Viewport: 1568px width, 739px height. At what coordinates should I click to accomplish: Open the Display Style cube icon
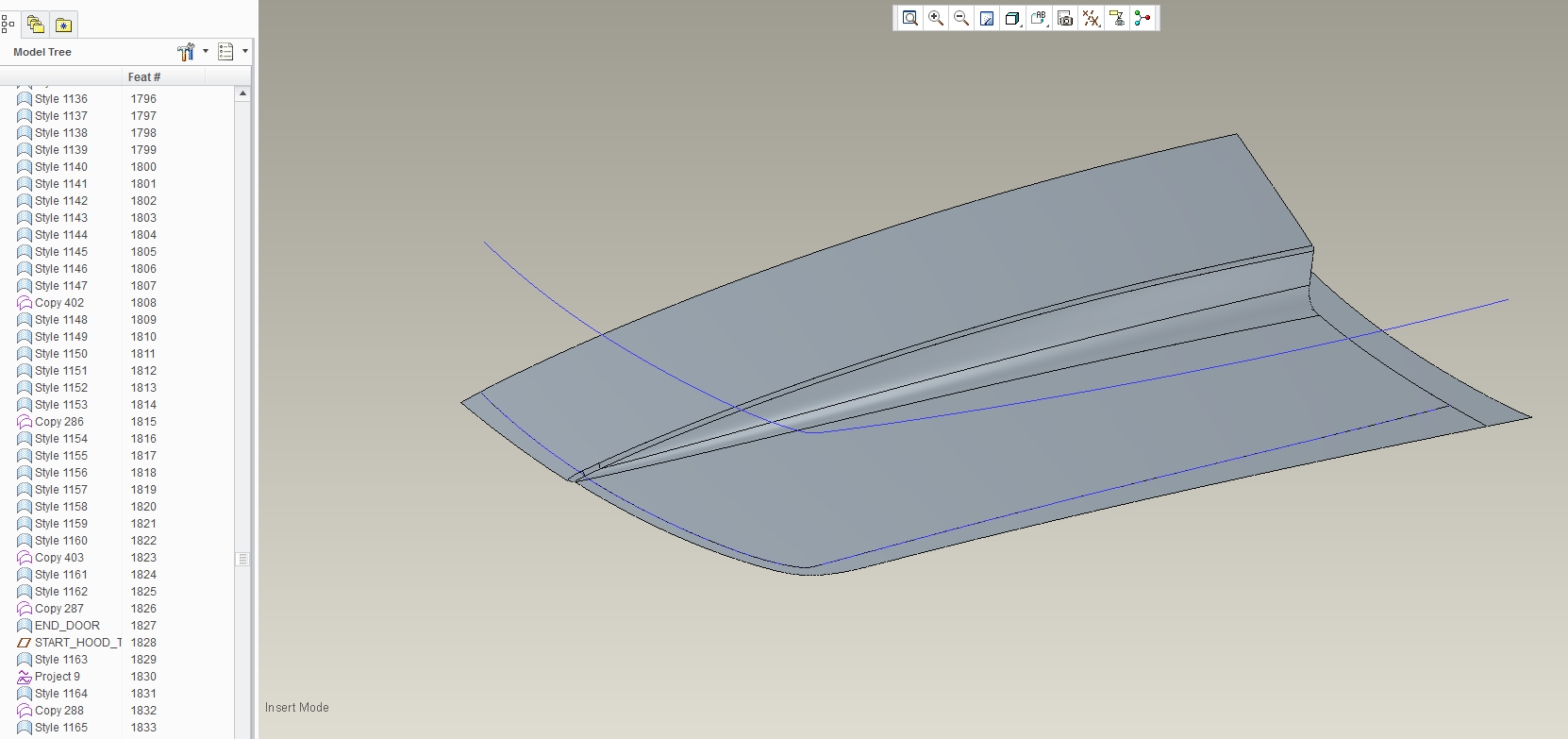[1012, 18]
